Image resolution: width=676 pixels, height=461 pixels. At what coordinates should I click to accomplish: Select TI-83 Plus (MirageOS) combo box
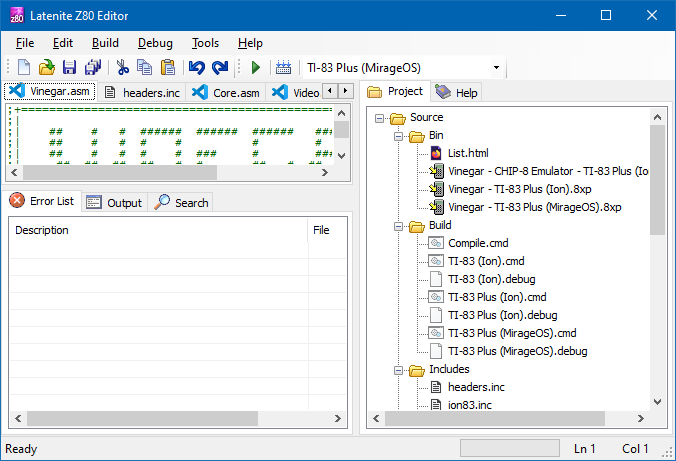403,68
